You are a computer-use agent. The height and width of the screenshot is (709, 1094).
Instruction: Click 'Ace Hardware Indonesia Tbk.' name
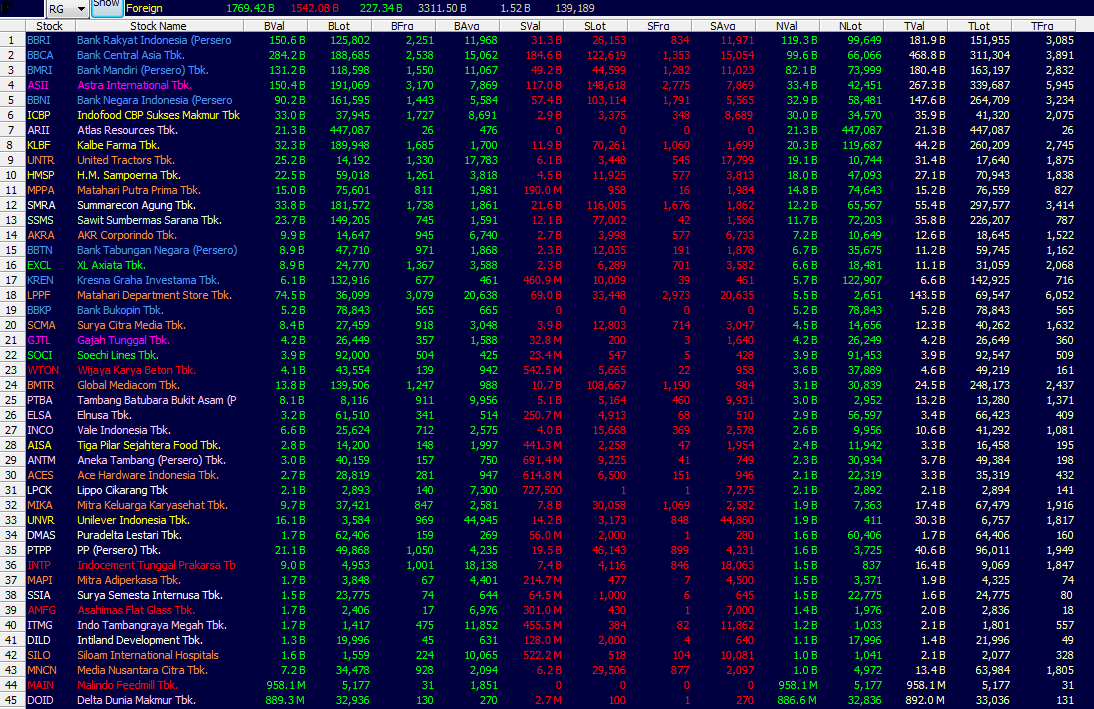pyautogui.click(x=148, y=475)
